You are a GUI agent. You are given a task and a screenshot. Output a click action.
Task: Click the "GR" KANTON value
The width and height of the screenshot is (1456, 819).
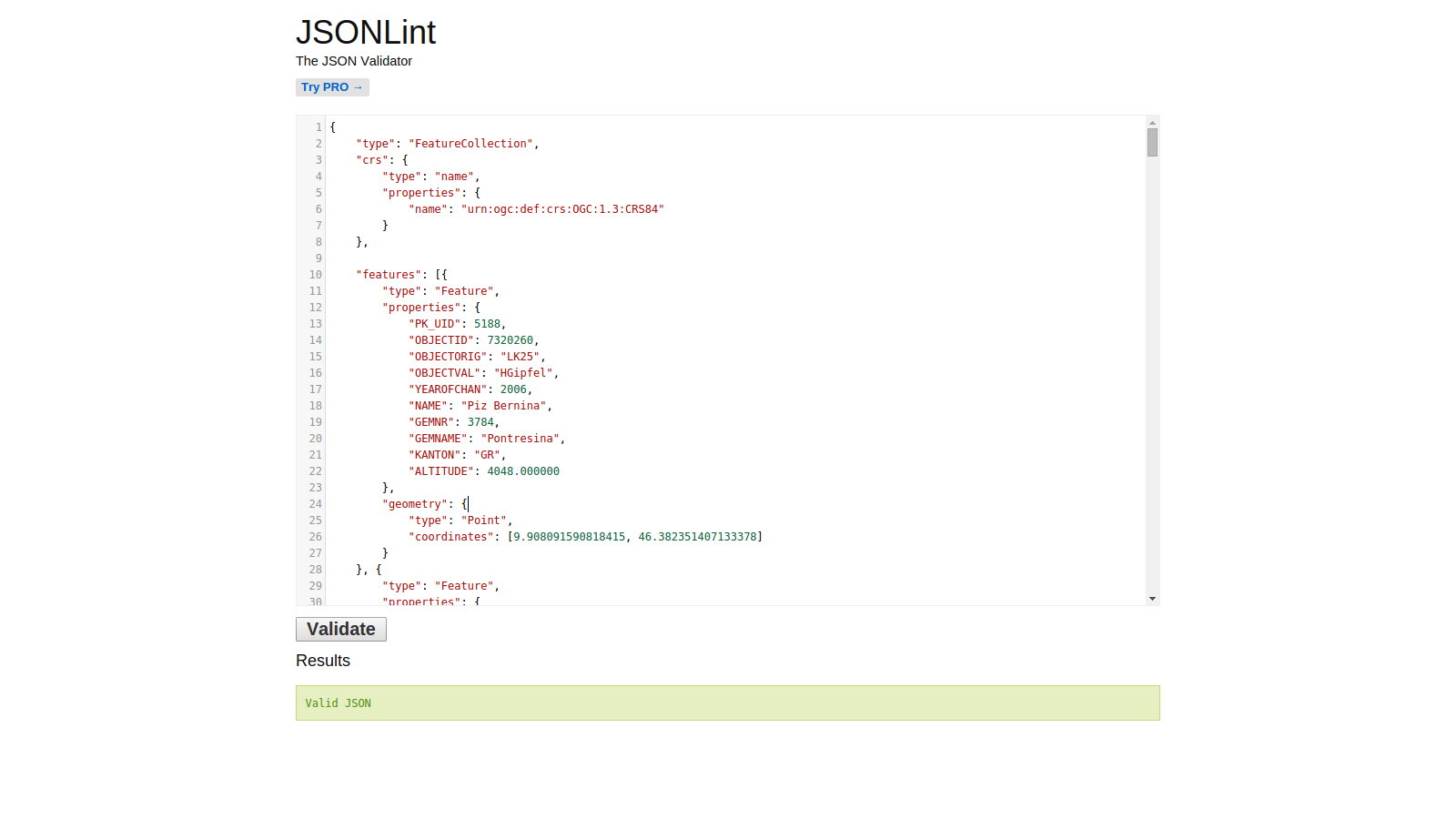coord(487,455)
